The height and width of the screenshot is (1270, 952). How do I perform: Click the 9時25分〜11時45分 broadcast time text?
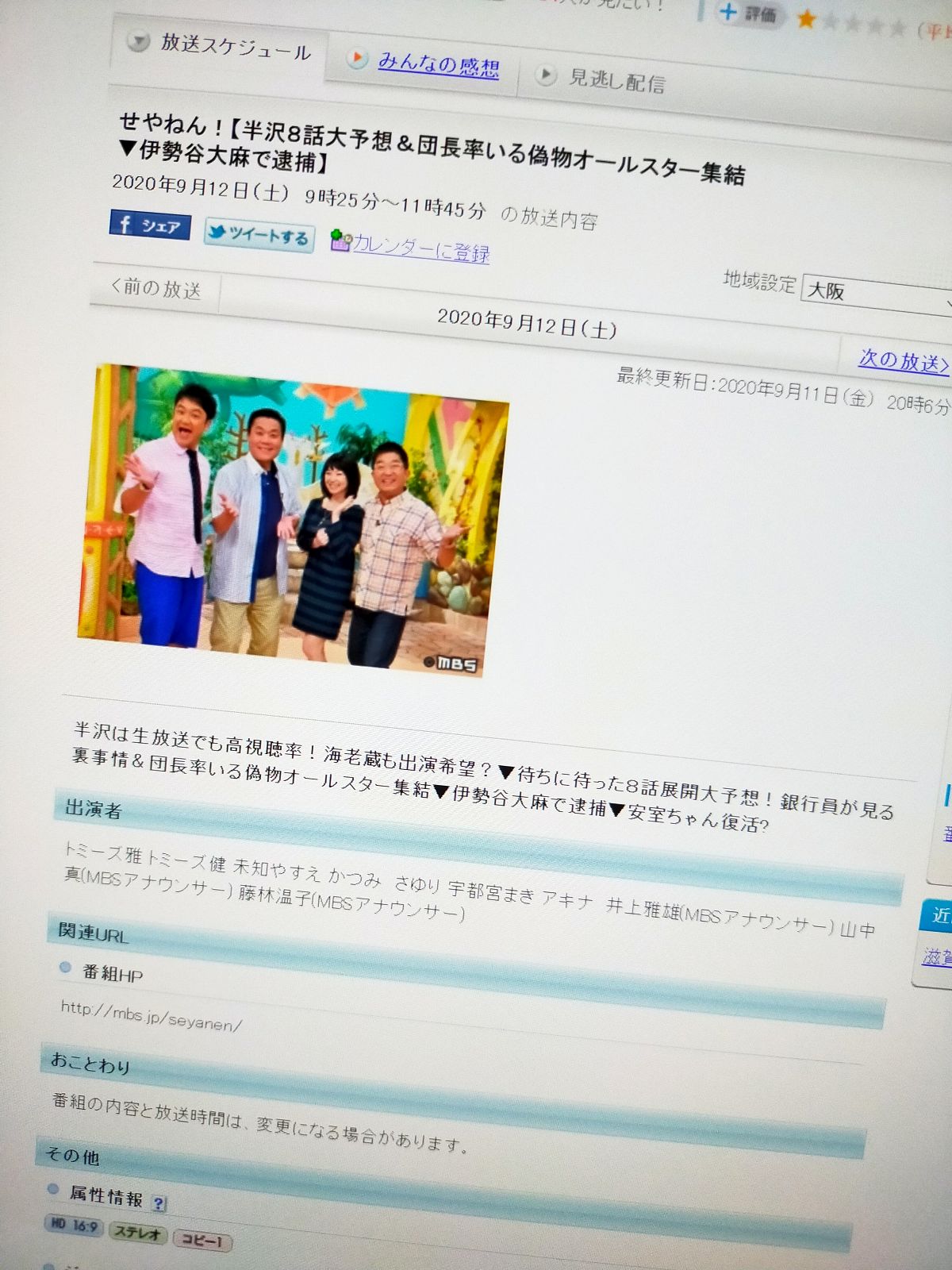coord(394,203)
